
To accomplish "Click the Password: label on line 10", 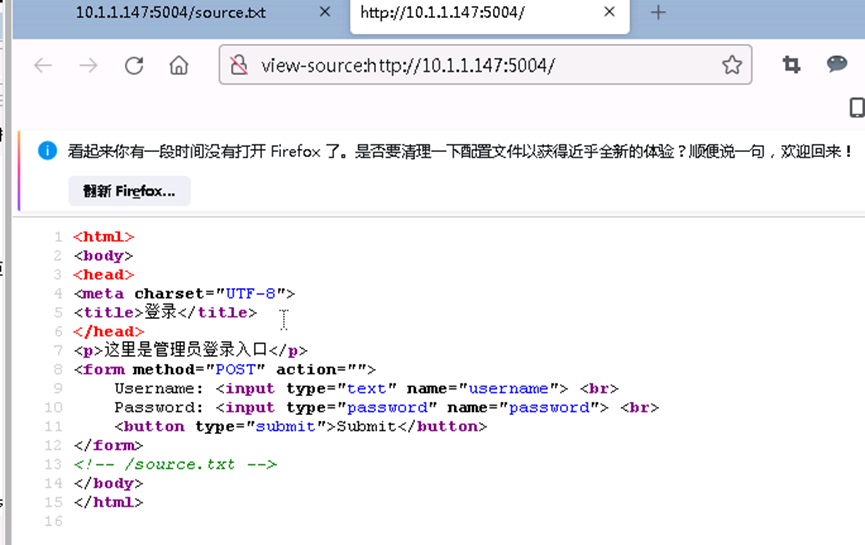I will tap(159, 408).
